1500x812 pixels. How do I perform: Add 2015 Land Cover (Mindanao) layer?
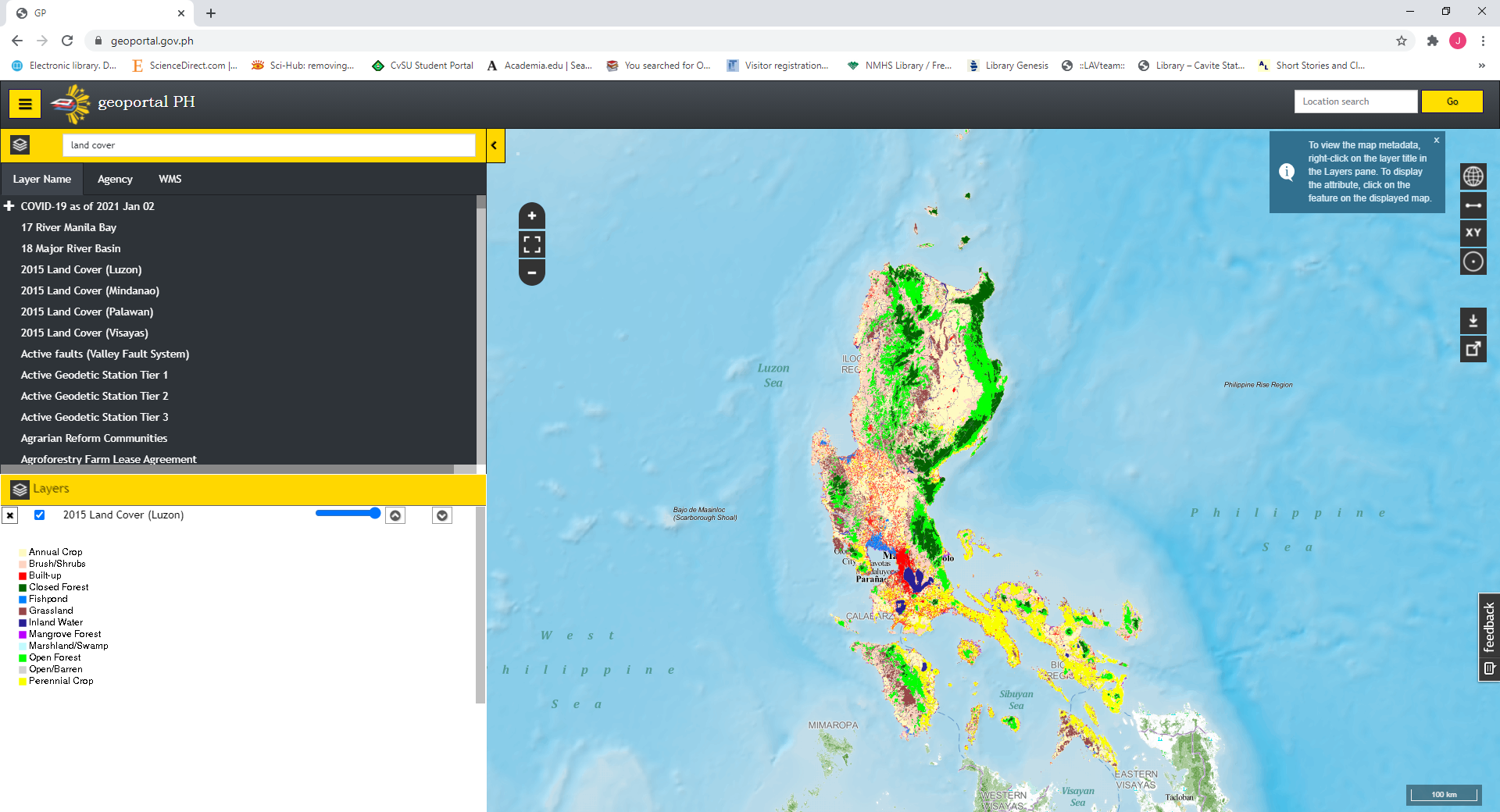[x=90, y=290]
